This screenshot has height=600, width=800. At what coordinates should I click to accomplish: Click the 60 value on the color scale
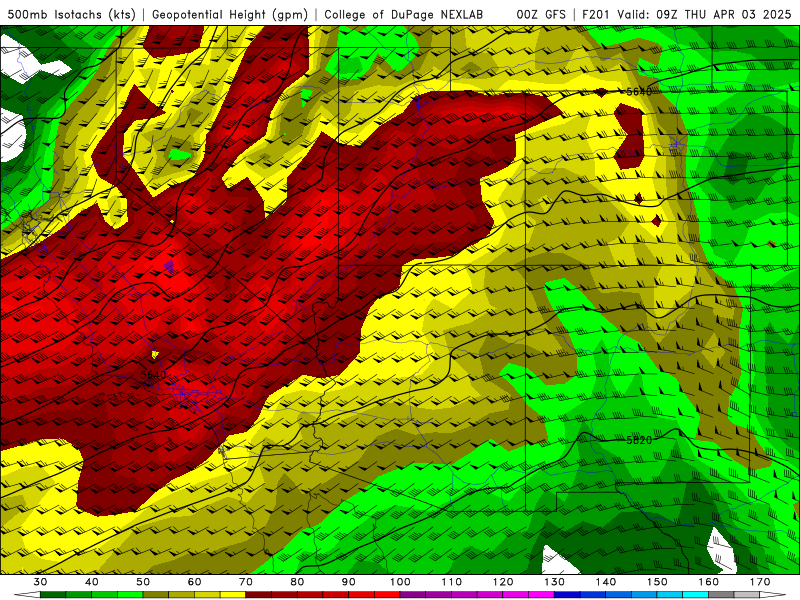(194, 582)
